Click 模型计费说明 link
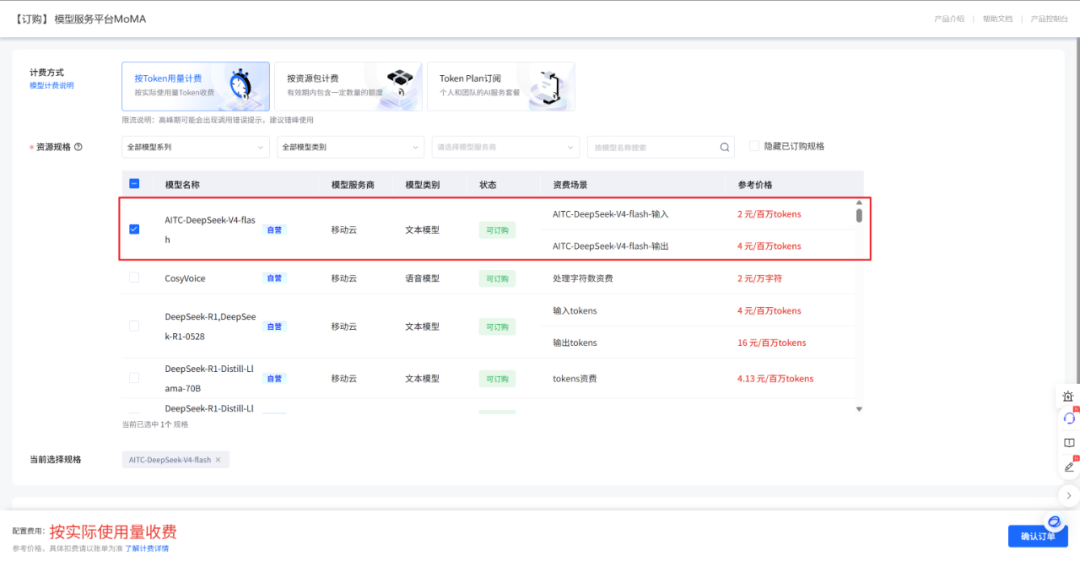The height and width of the screenshot is (561, 1080). click(x=52, y=85)
